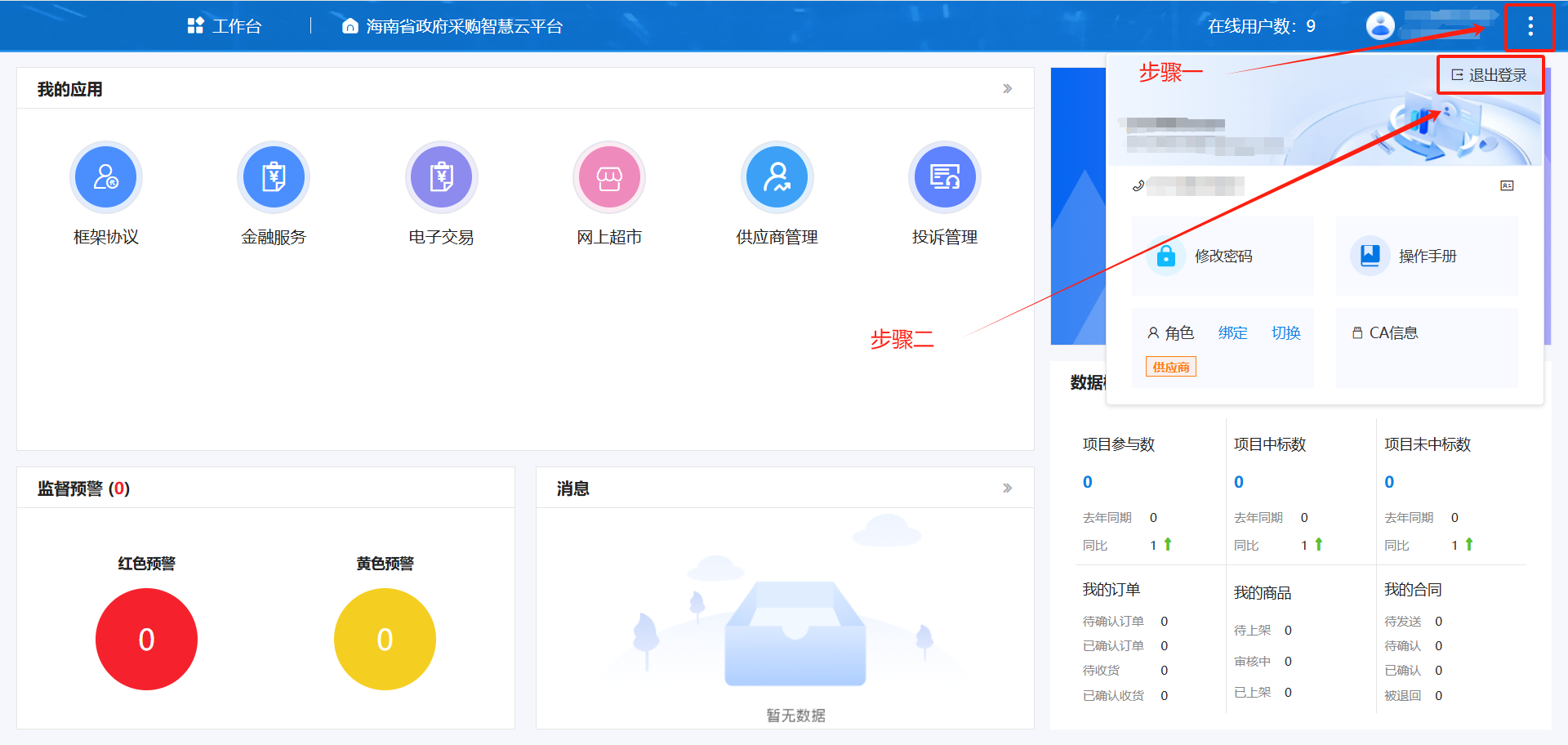The width and height of the screenshot is (1568, 745).
Task: Click the book icon for 操作手册
Action: (1370, 256)
